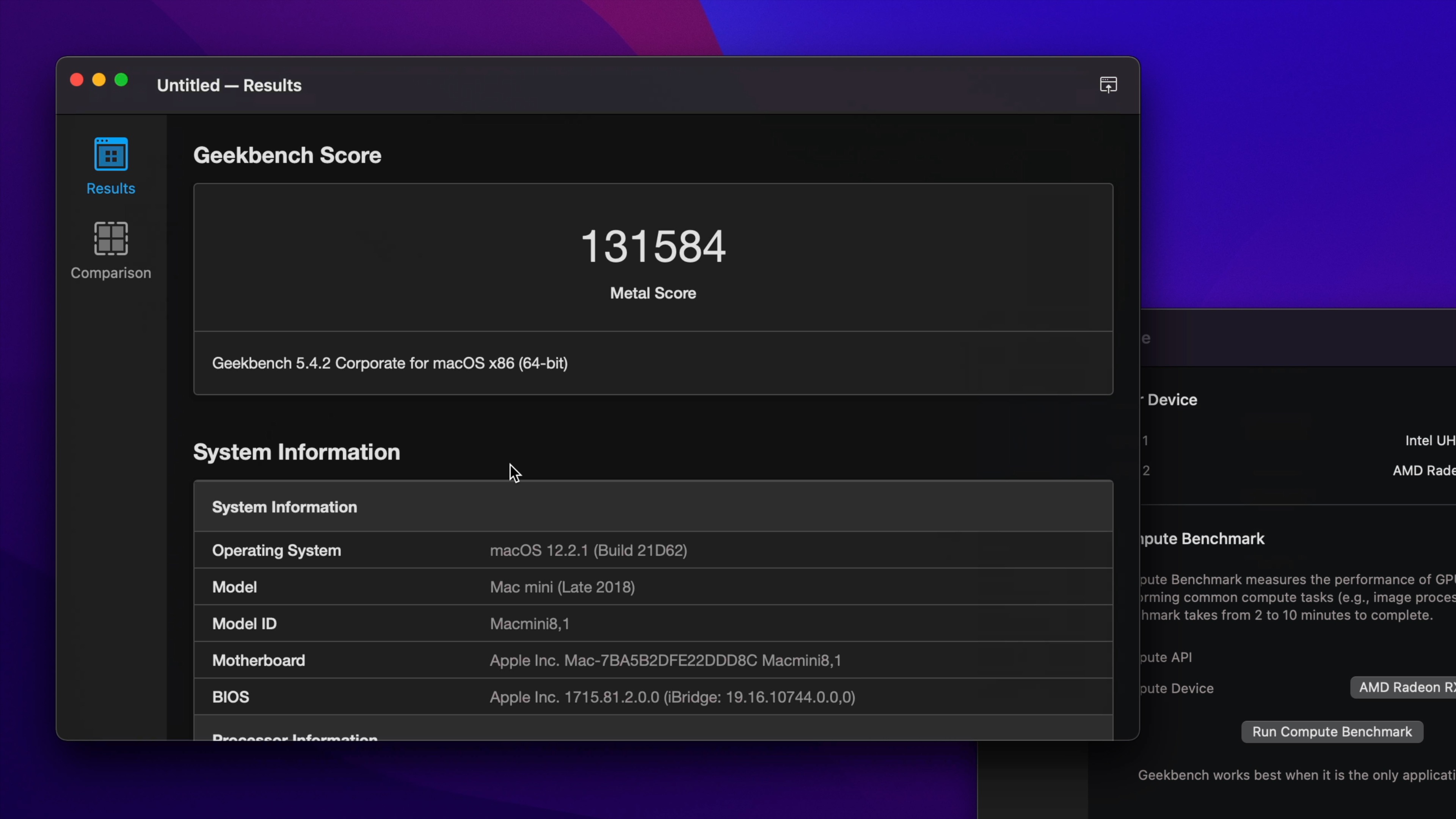Minimize the window with the yellow button
Viewport: 1456px width, 819px height.
[x=99, y=80]
